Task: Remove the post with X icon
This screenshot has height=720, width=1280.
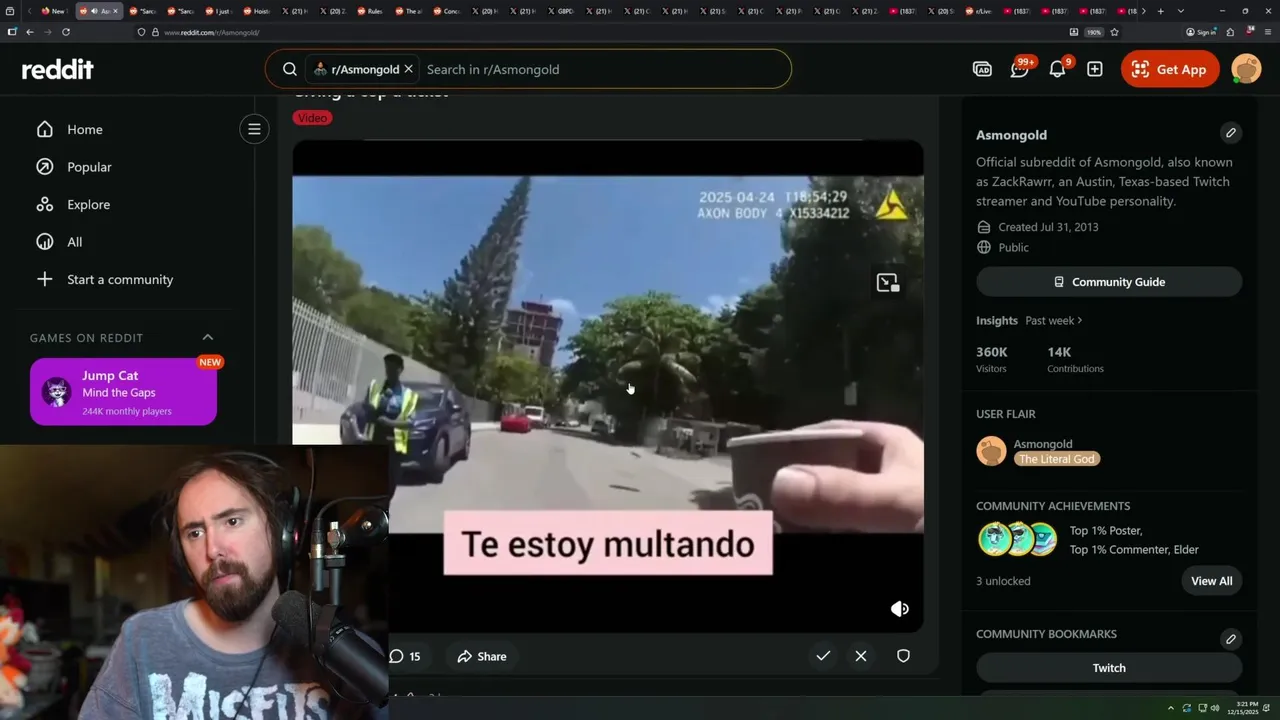Action: pos(861,656)
